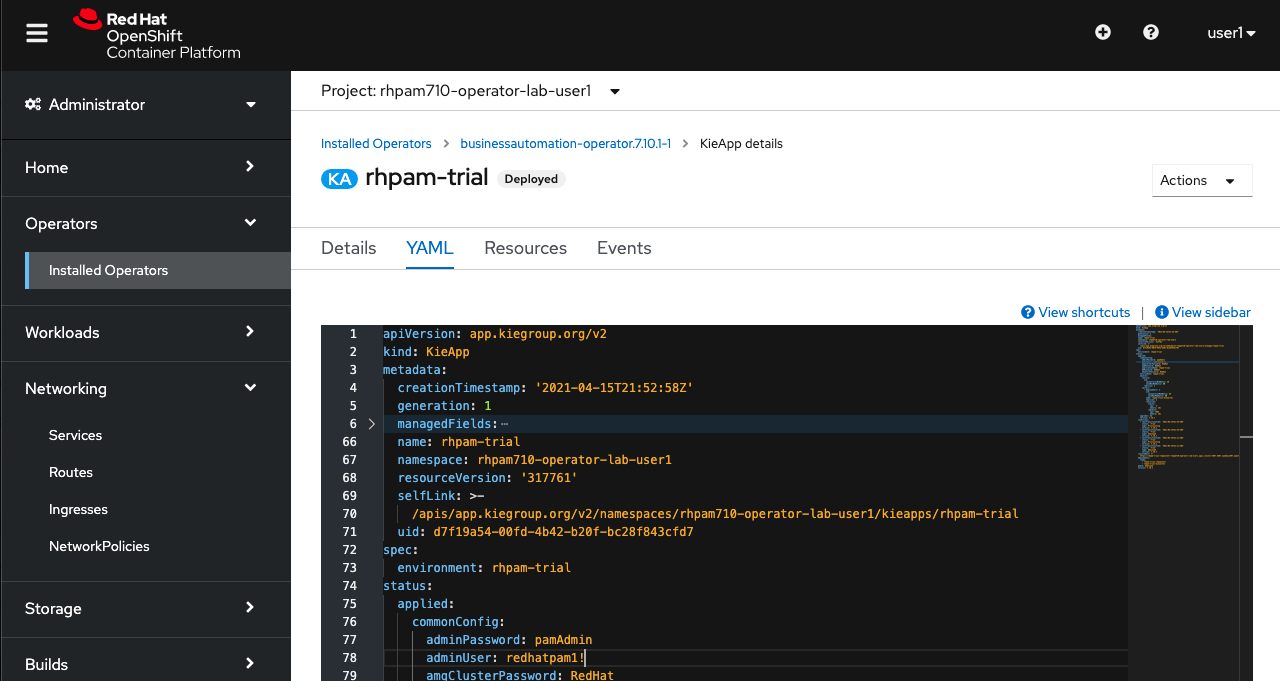Open NetworkPolicies under Networking
The width and height of the screenshot is (1280, 681).
[x=99, y=546]
